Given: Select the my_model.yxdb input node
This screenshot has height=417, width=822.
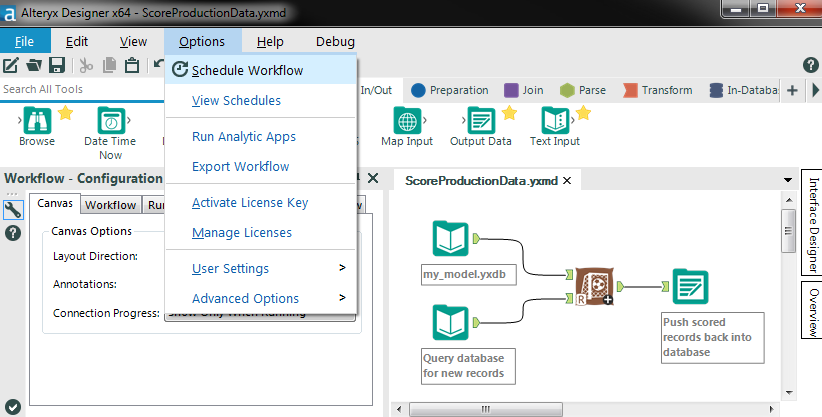Looking at the screenshot, I should tap(450, 240).
